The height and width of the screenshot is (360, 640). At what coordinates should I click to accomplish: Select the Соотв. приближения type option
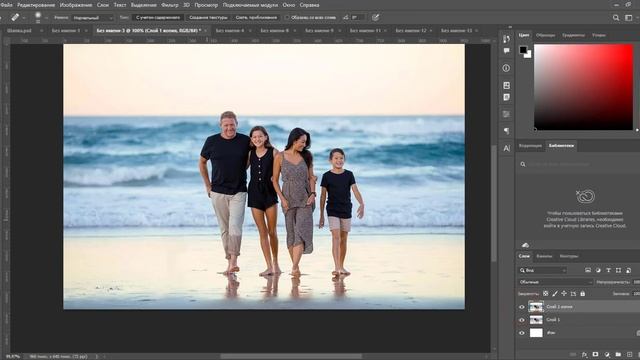[256, 18]
